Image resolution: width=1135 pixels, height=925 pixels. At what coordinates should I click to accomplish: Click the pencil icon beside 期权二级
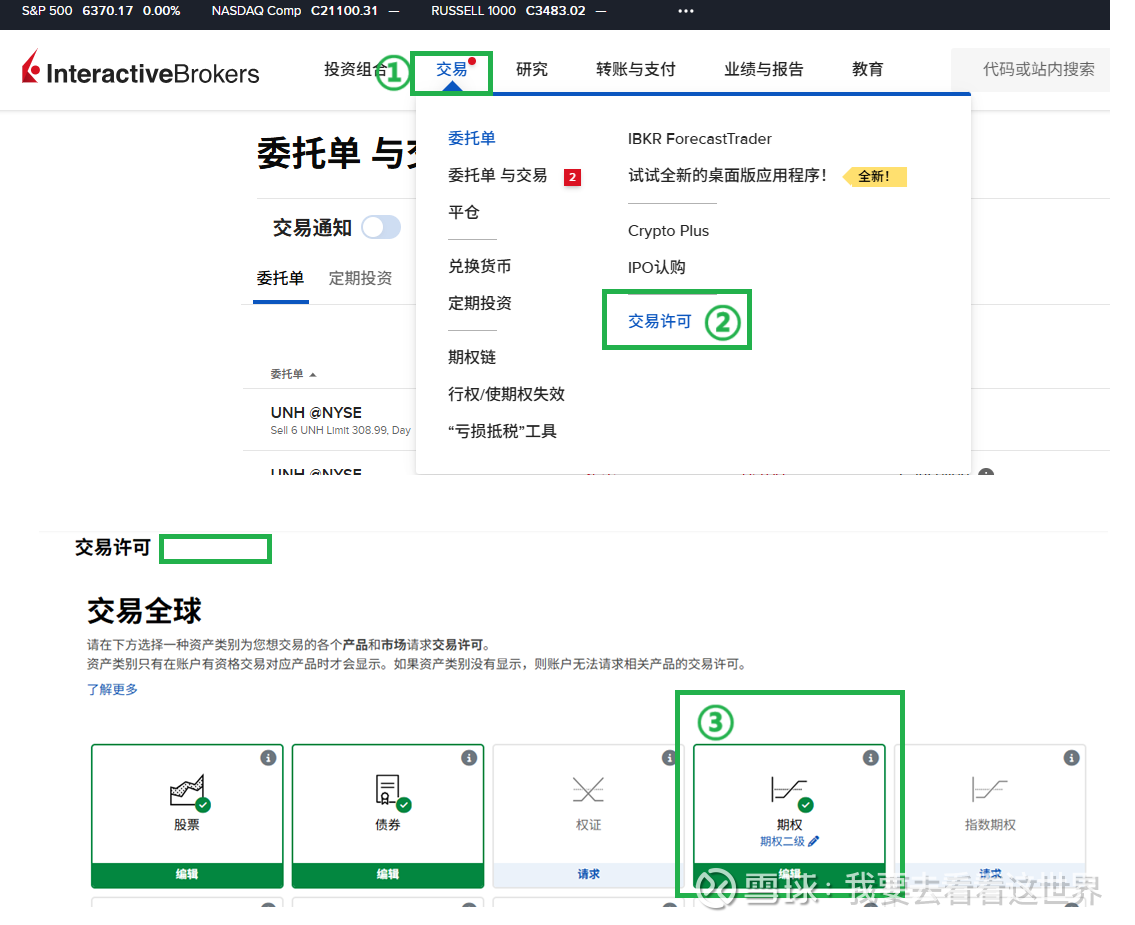[x=814, y=841]
